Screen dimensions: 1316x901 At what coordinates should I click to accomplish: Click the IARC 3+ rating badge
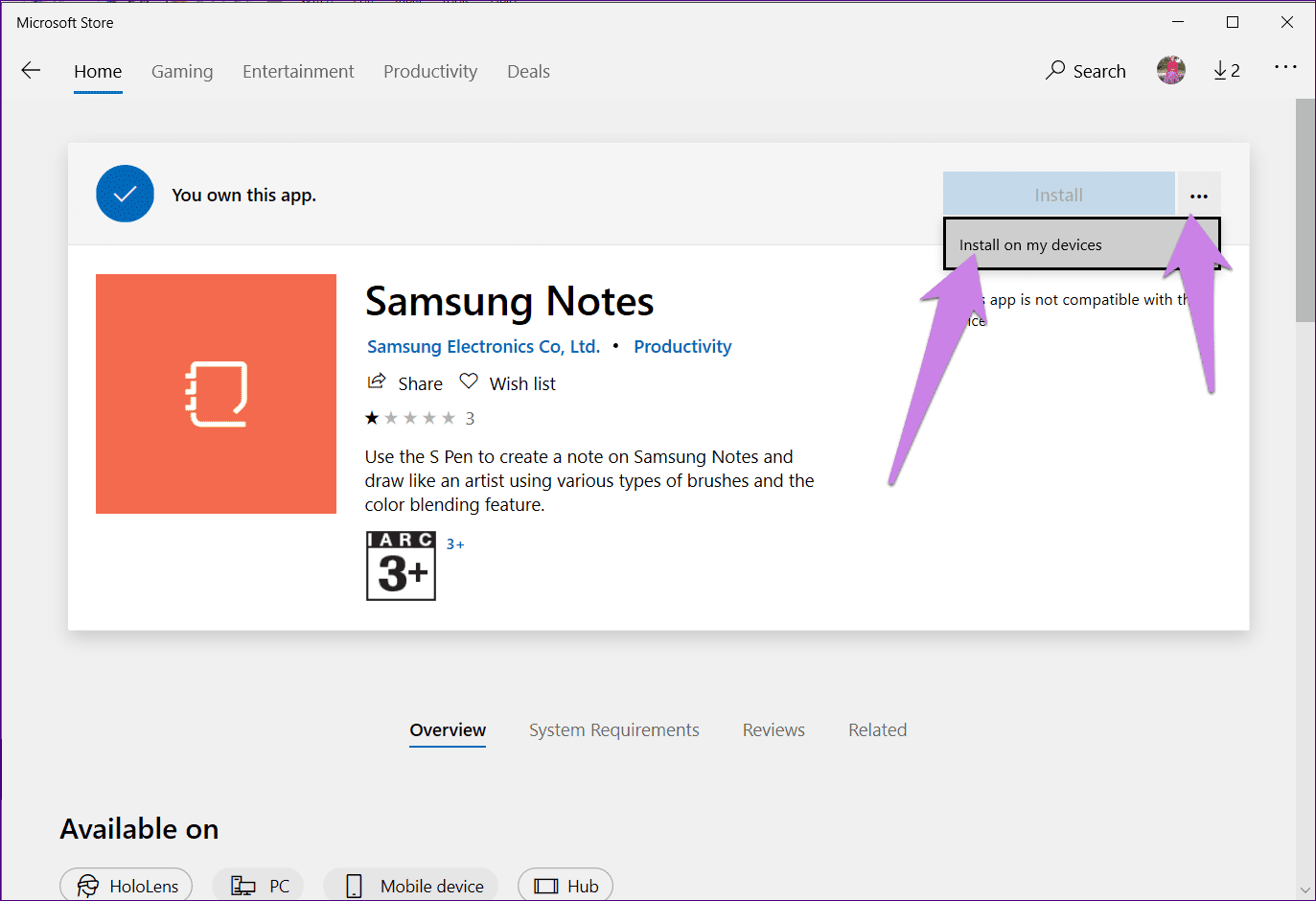pos(401,566)
